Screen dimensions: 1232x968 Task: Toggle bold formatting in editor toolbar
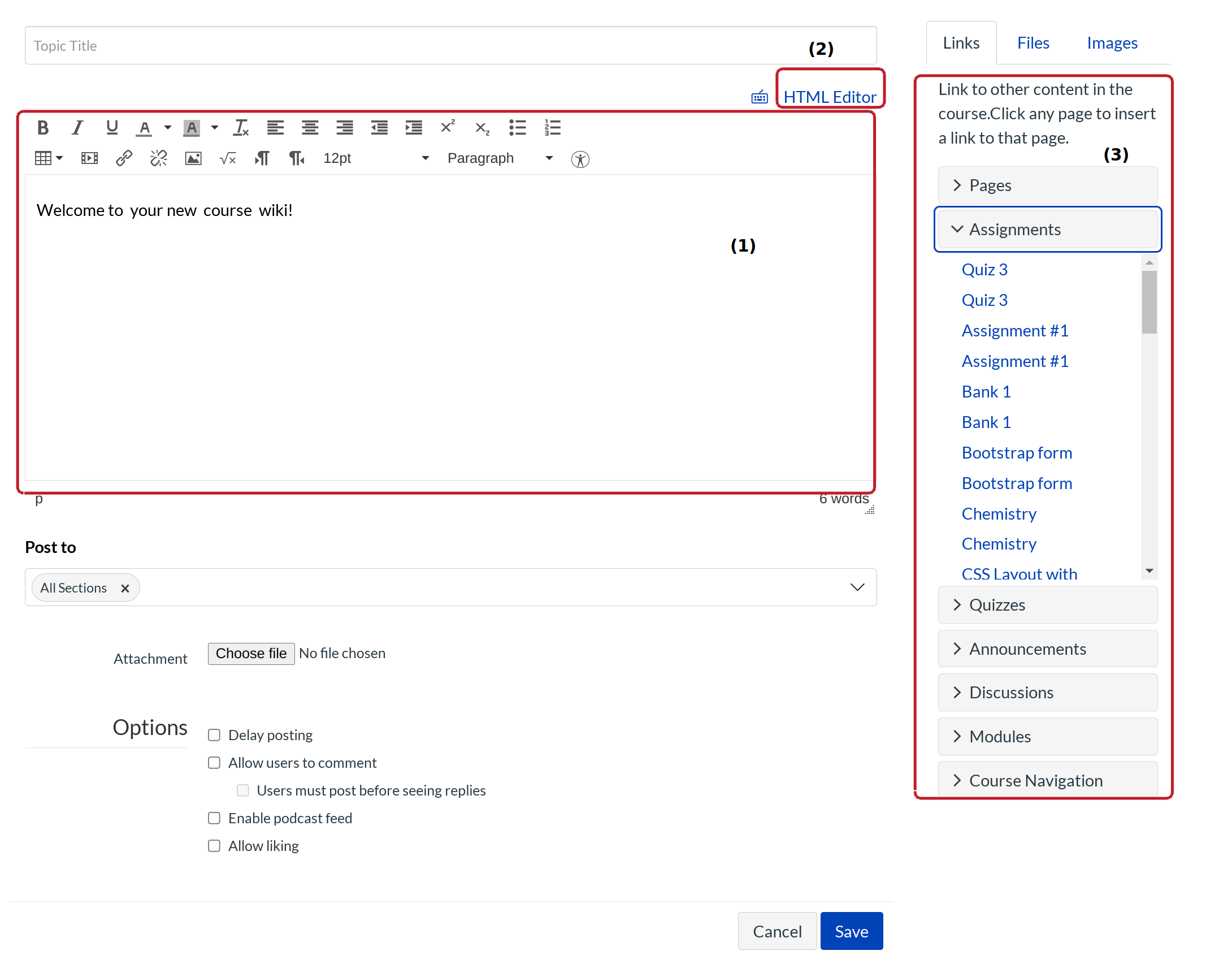pos(42,128)
